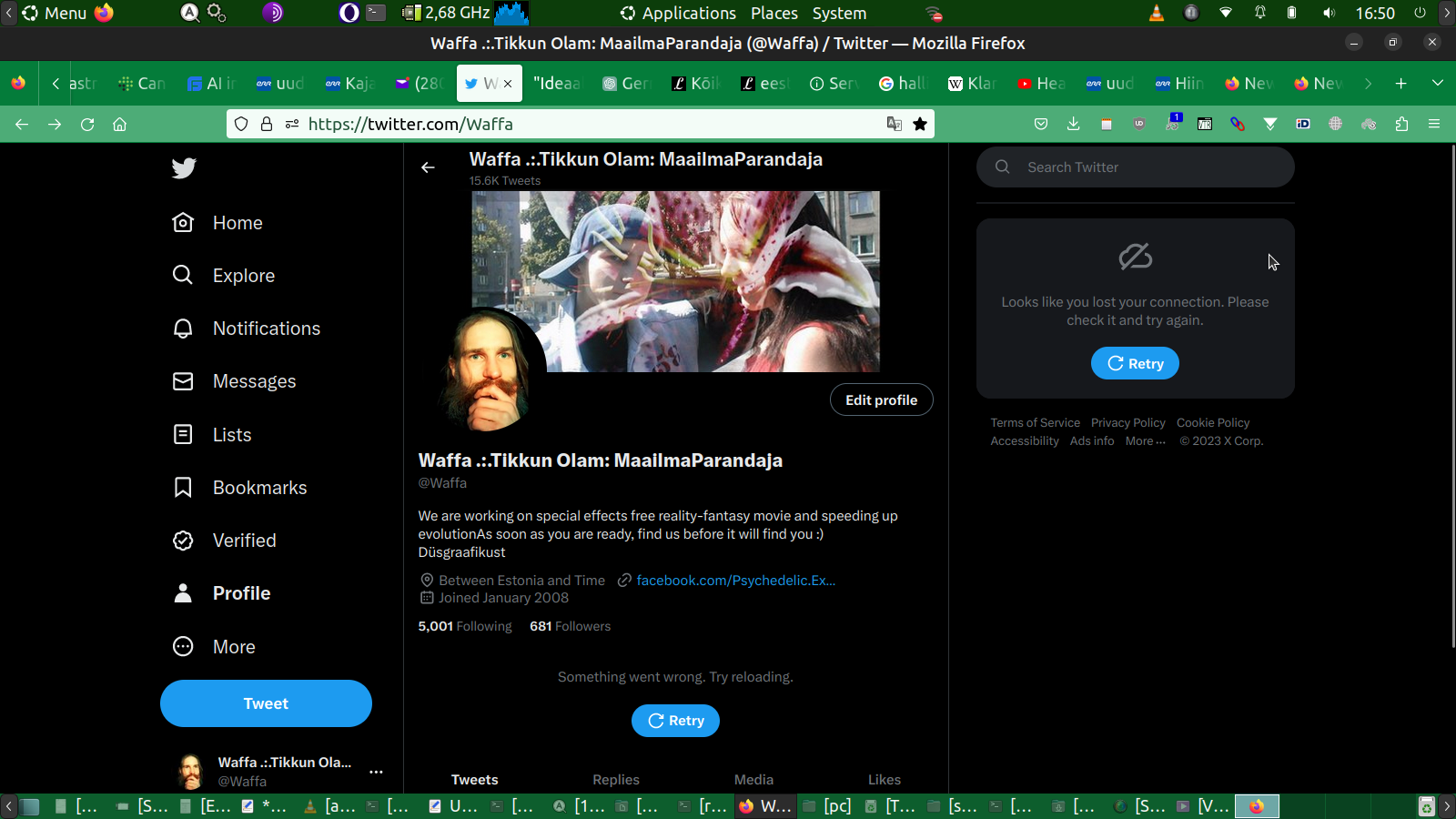Switch to the Media tab on profile

tap(753, 780)
